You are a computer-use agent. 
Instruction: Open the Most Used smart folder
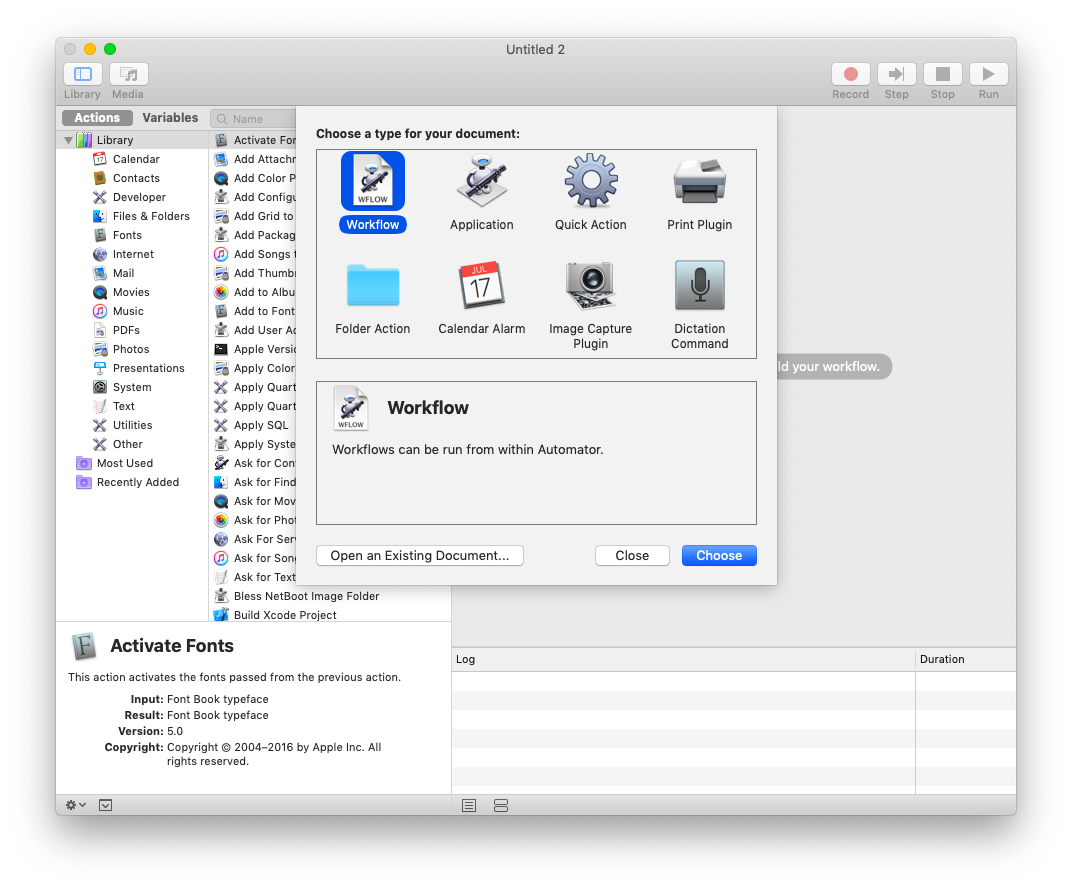pyautogui.click(x=124, y=463)
